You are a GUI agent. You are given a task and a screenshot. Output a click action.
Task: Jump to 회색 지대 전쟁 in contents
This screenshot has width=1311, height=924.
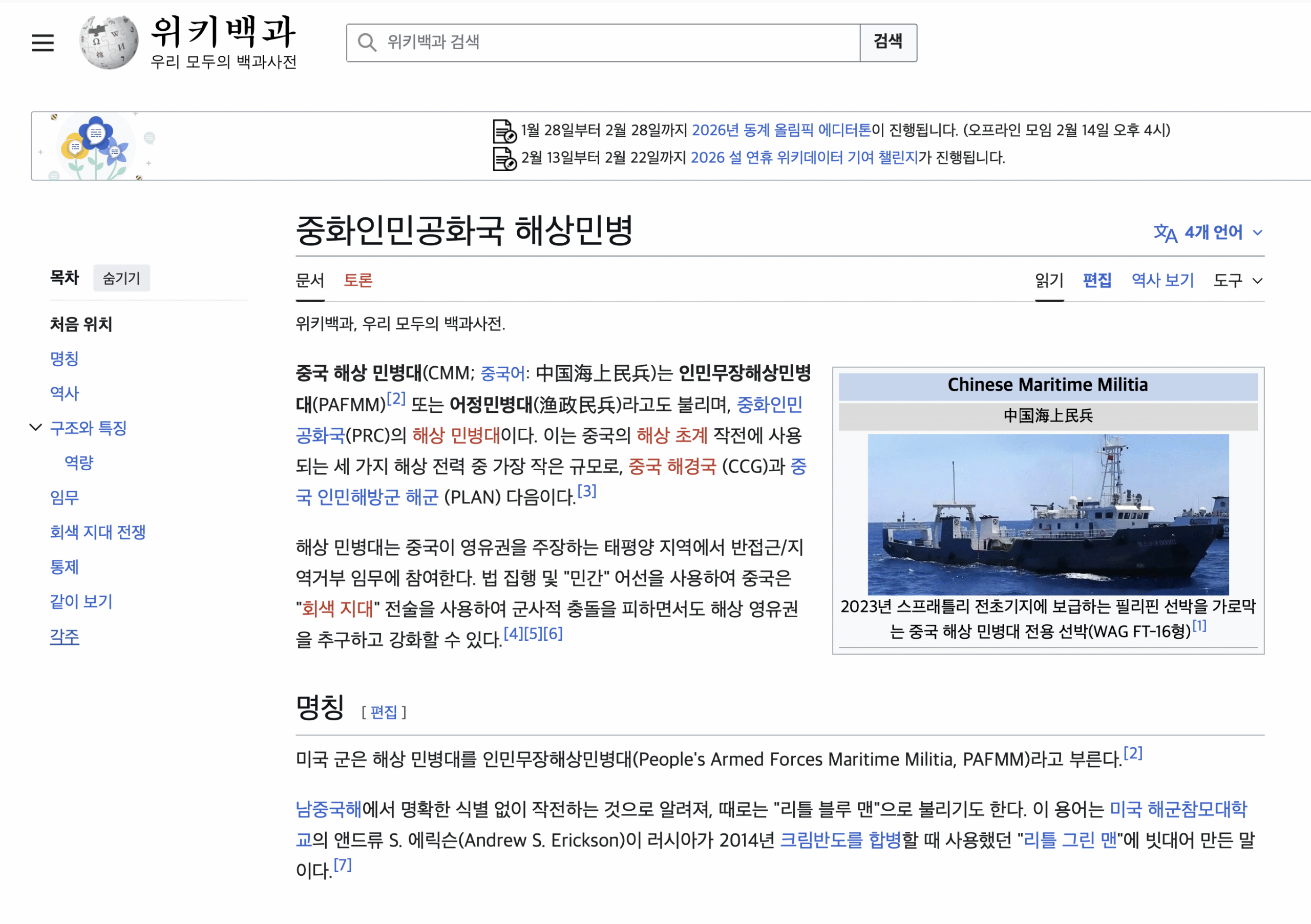pyautogui.click(x=98, y=532)
